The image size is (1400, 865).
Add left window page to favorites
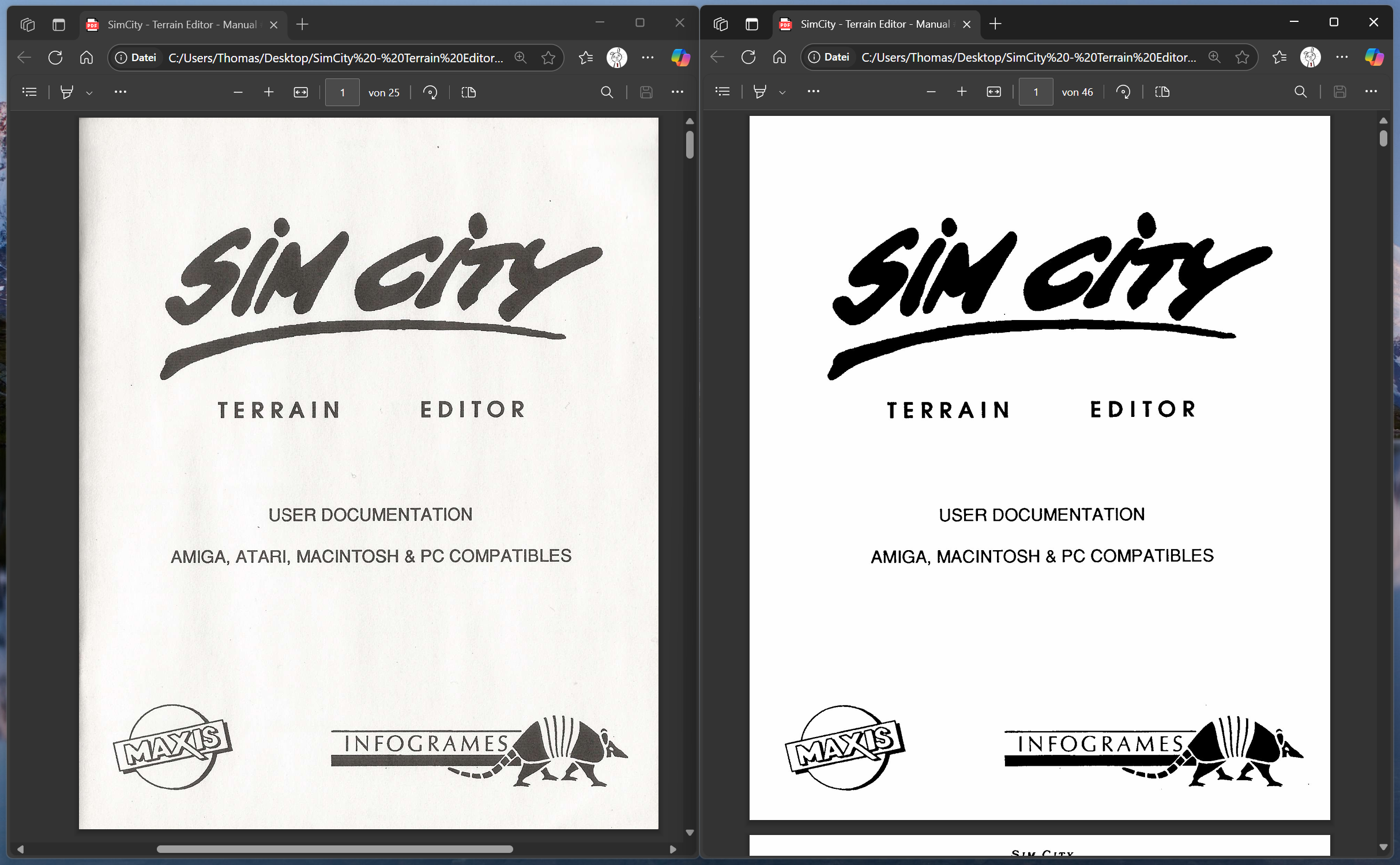tap(548, 58)
